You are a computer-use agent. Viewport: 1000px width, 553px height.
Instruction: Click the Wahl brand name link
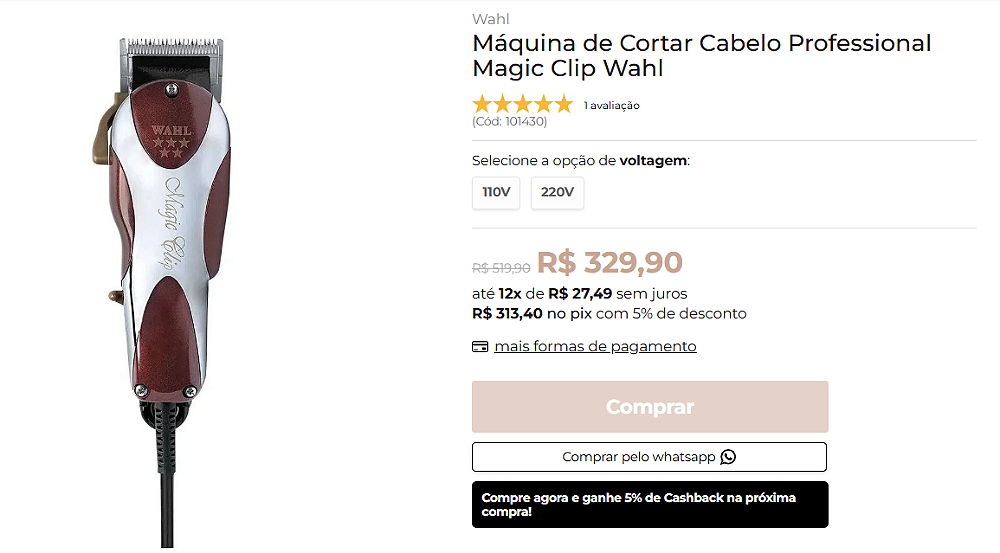point(490,19)
